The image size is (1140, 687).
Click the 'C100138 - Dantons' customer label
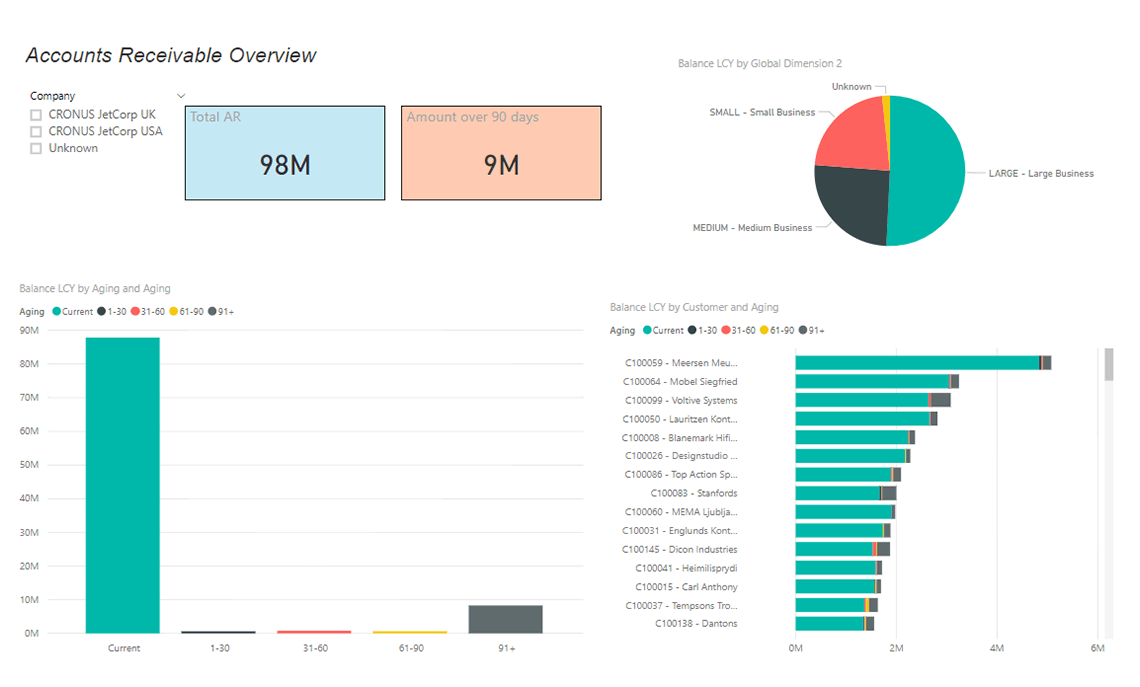click(x=696, y=624)
